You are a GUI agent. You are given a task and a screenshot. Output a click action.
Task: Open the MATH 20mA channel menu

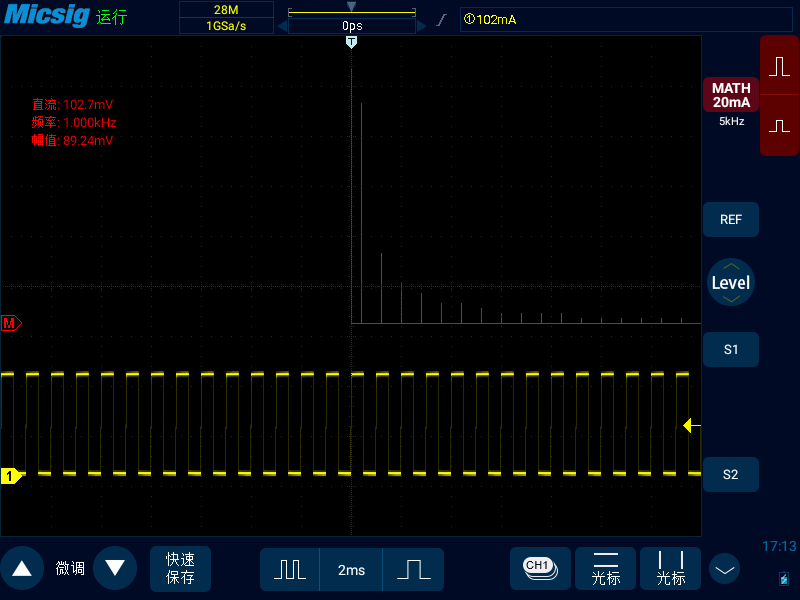pos(731,96)
